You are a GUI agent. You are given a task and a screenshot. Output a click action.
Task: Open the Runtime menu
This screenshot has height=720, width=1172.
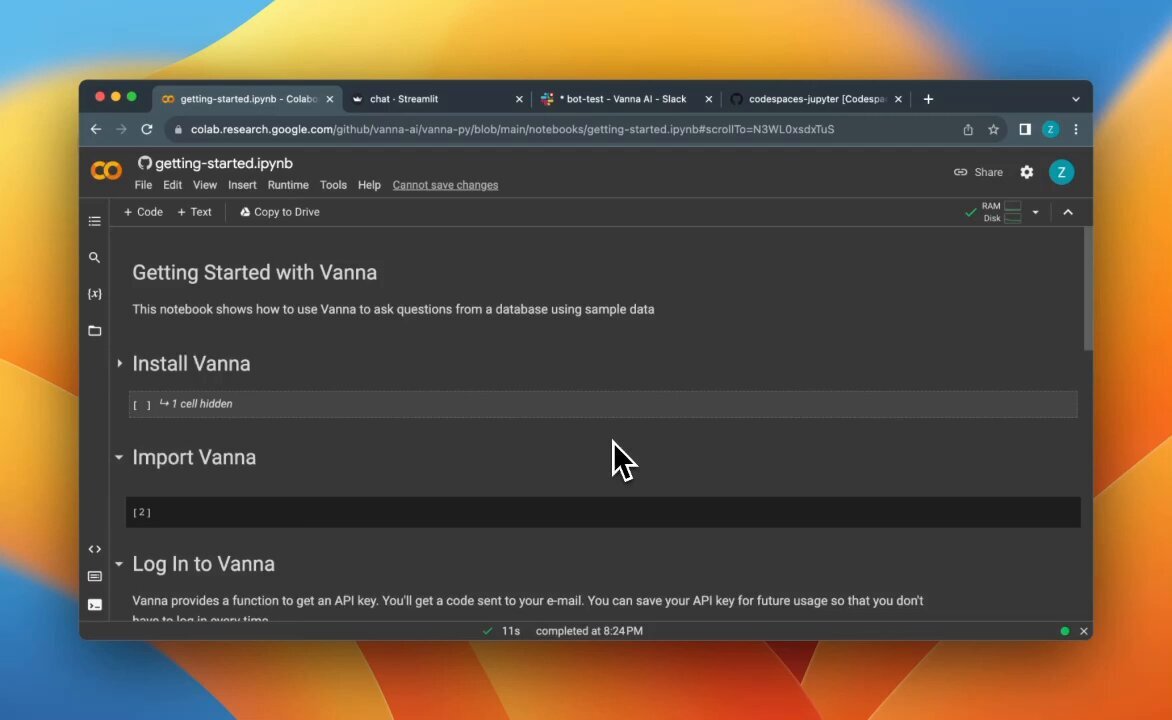click(288, 185)
